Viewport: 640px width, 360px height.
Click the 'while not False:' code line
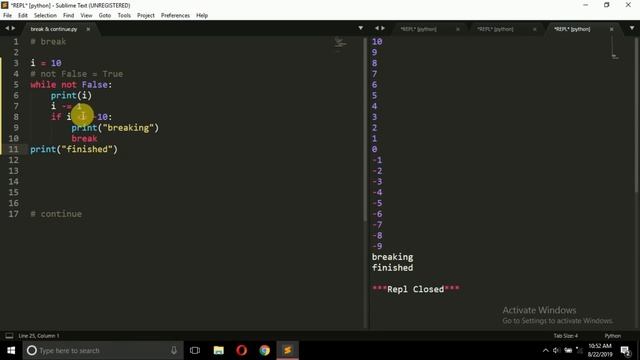(x=71, y=84)
